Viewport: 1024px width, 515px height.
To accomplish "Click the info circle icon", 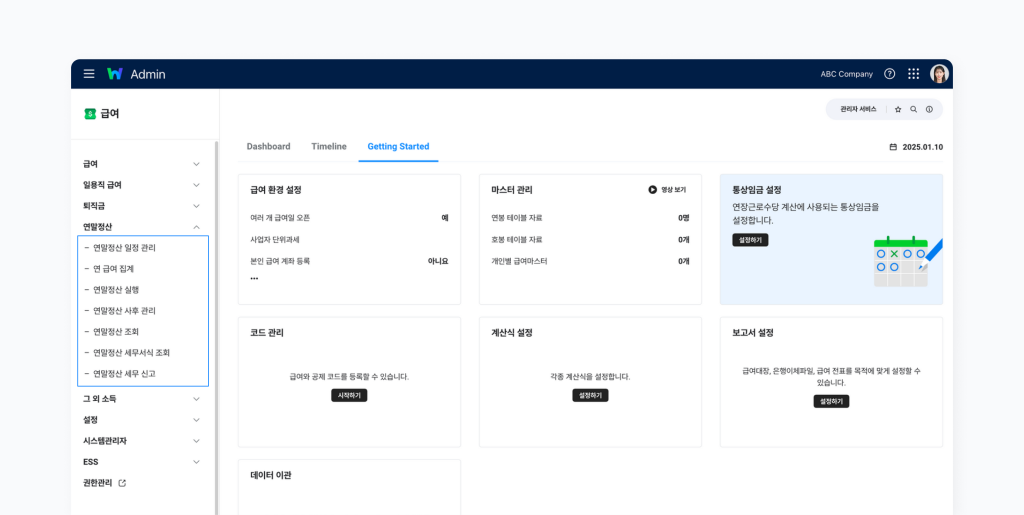I will point(929,109).
